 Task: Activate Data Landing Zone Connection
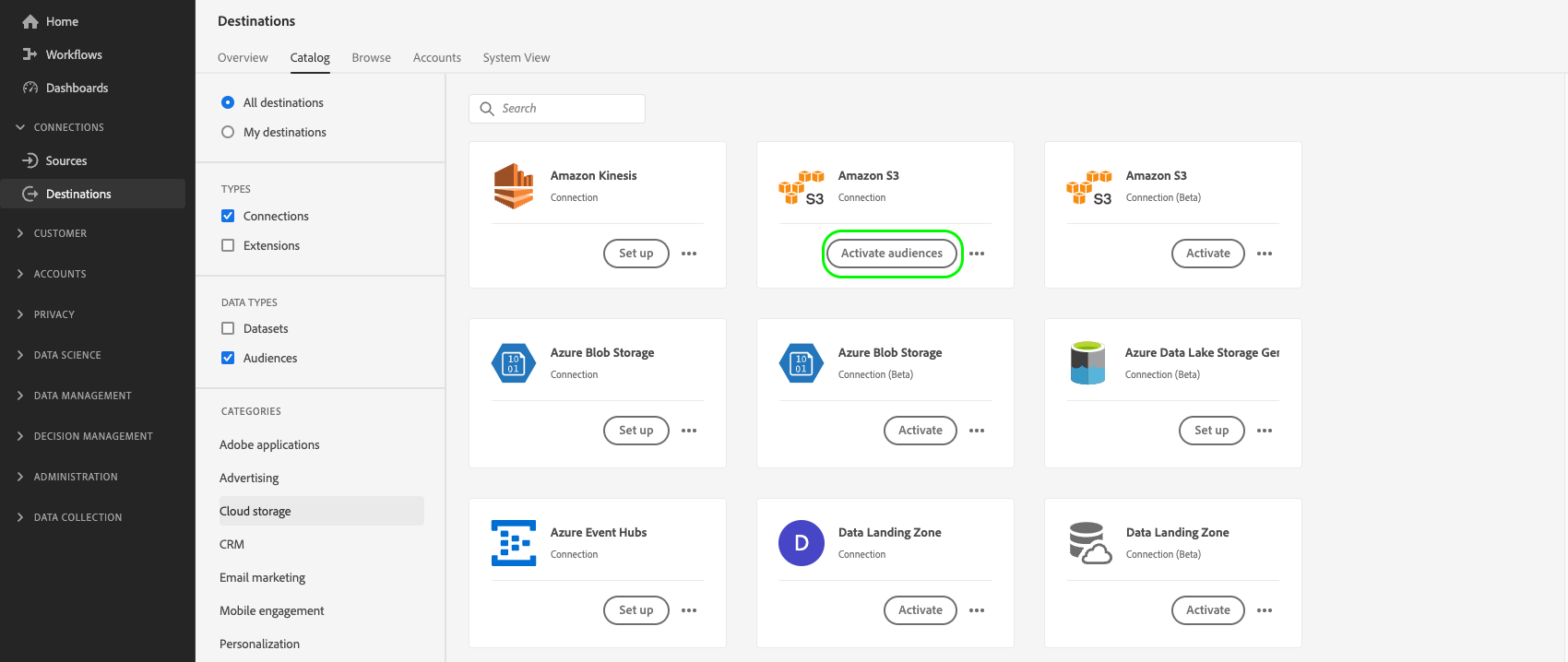[921, 610]
